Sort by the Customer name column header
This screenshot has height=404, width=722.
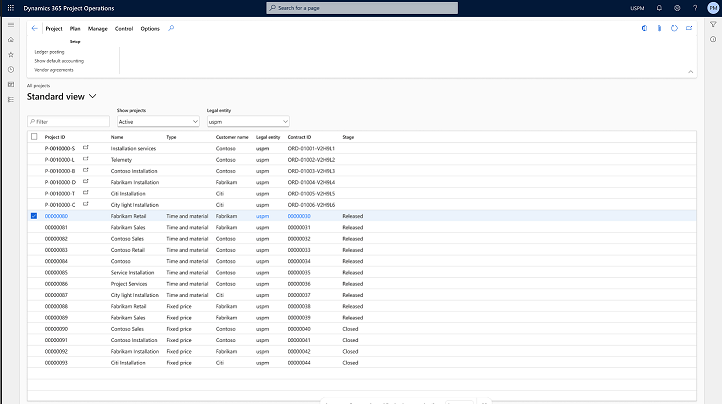(232, 137)
